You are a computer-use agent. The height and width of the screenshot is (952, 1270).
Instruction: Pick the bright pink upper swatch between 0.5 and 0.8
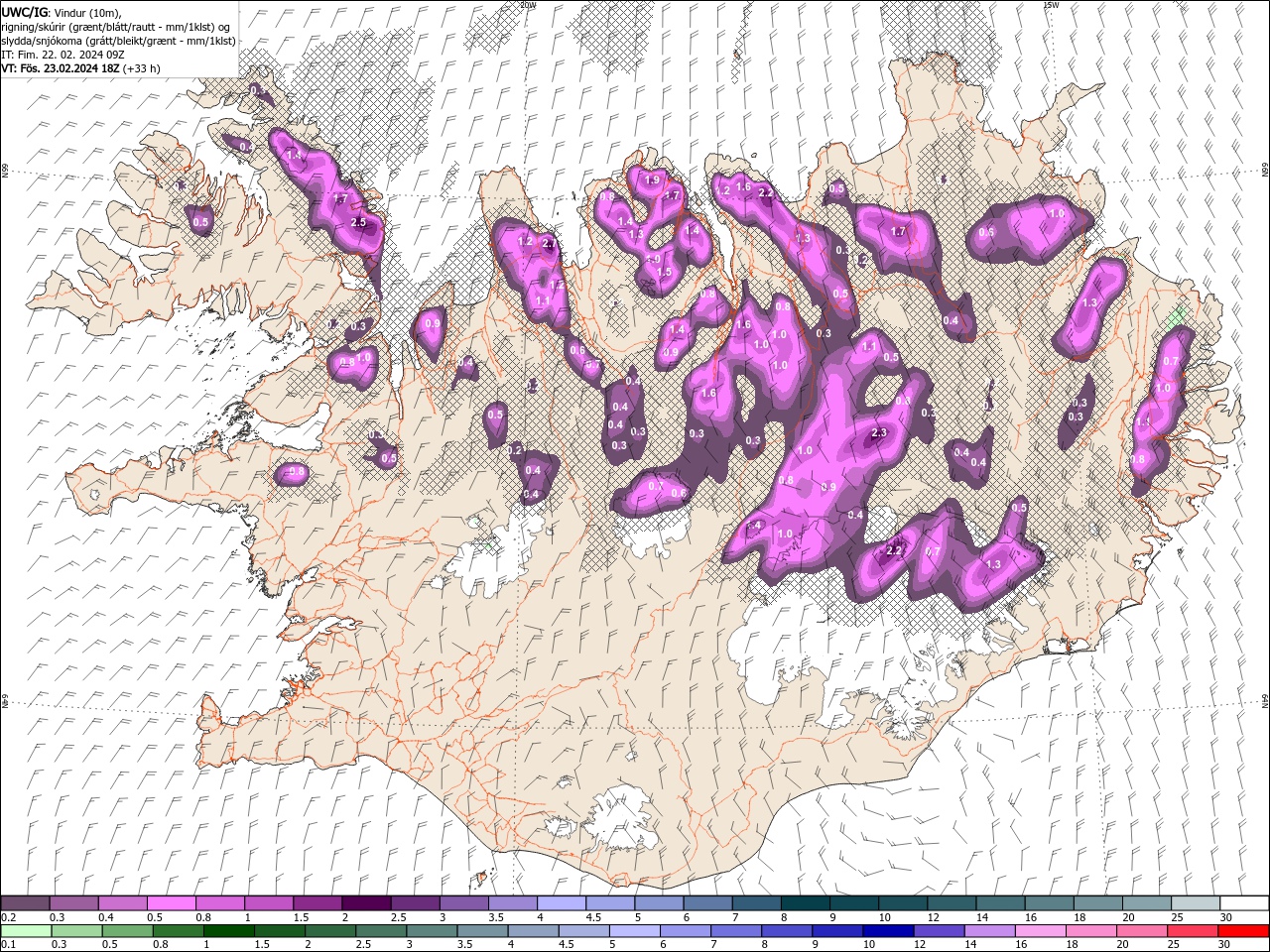[171, 903]
